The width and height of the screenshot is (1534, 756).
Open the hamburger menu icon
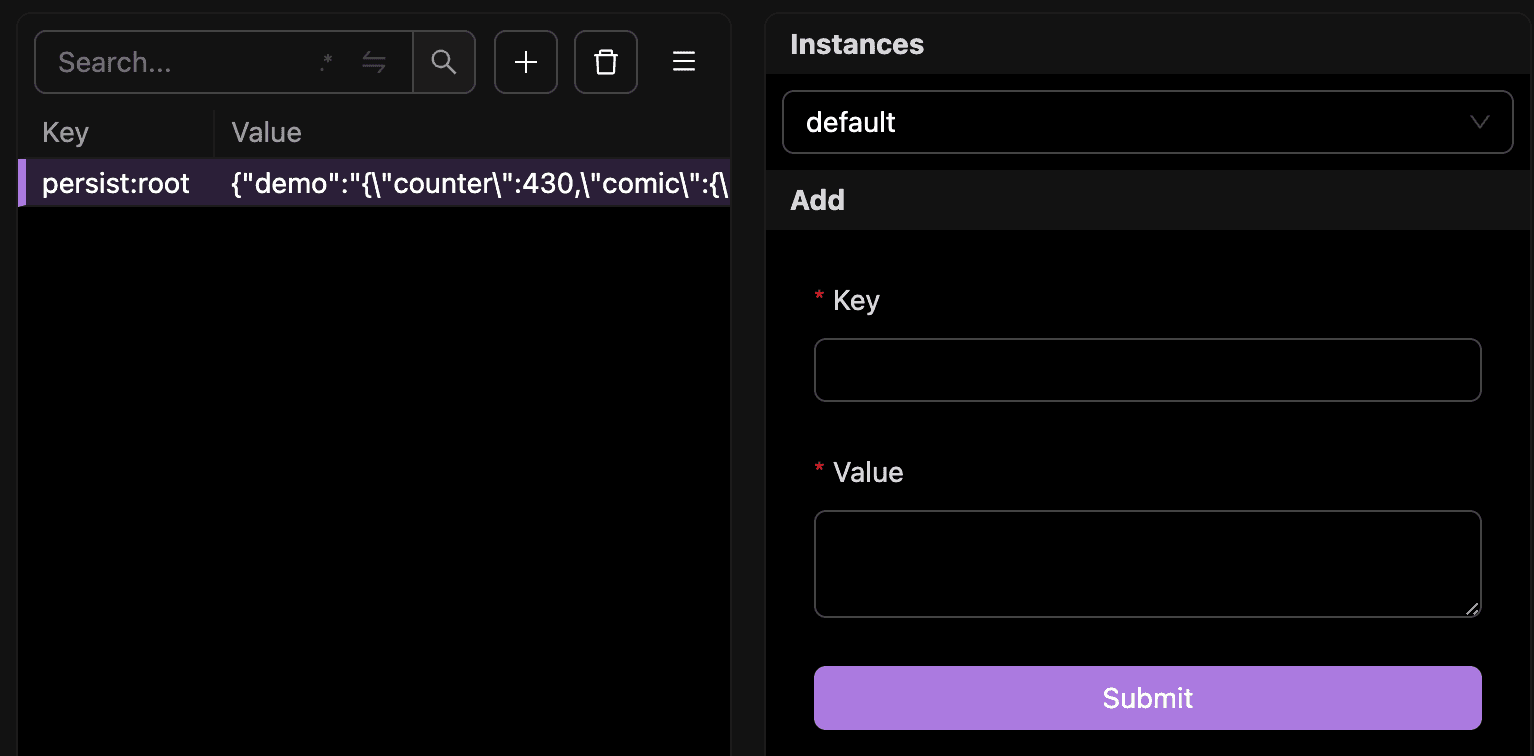point(683,61)
